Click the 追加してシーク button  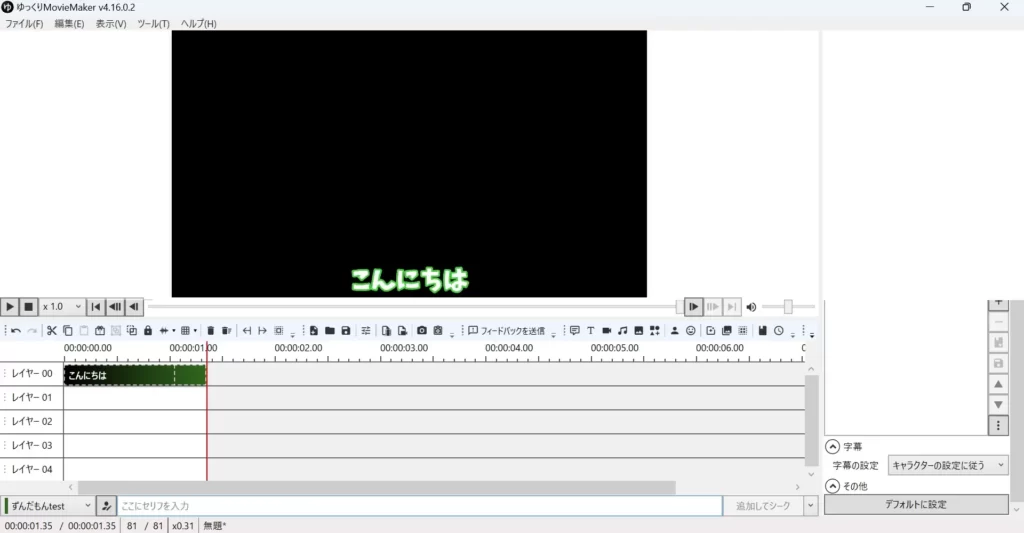(x=763, y=506)
